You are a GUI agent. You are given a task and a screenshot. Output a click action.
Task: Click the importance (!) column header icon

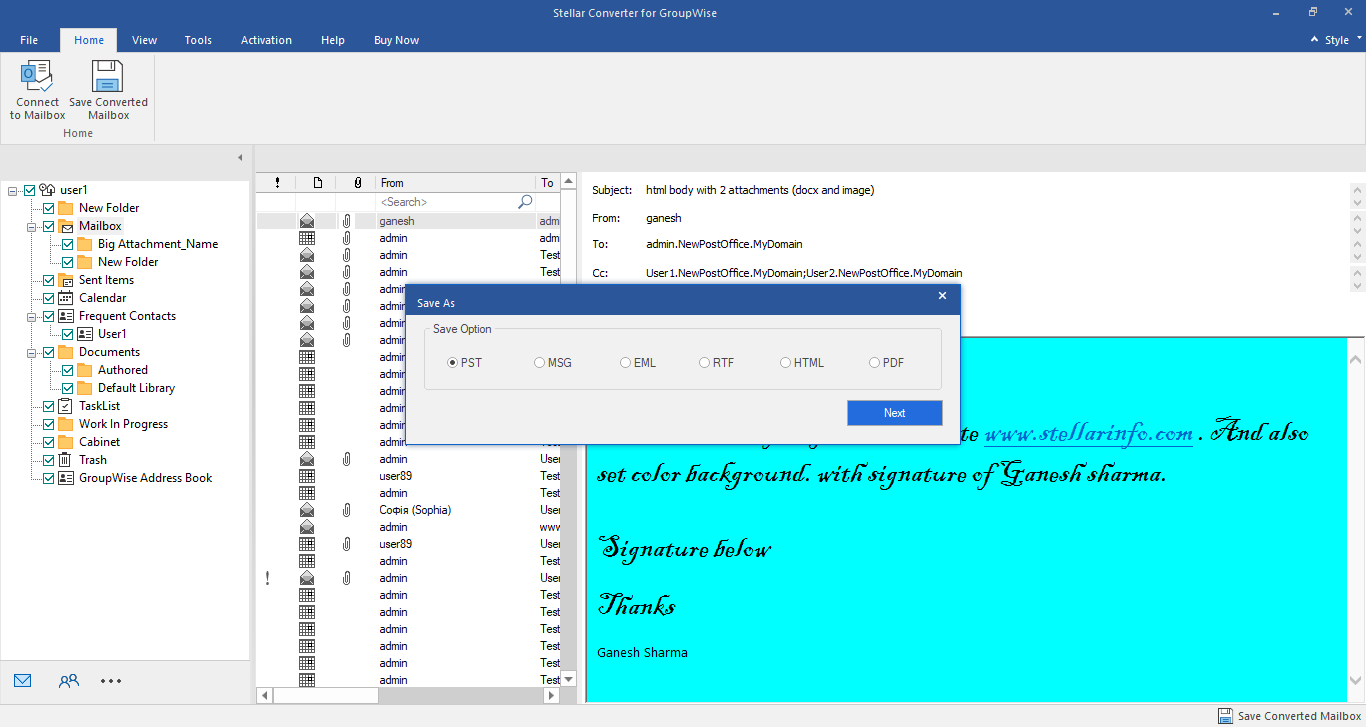coord(277,182)
